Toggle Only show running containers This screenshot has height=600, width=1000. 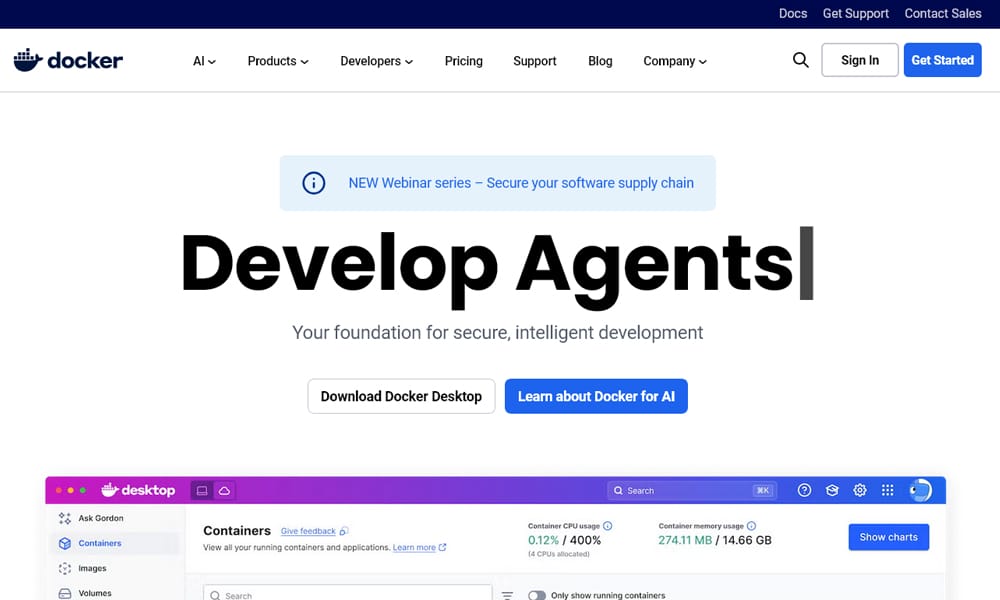point(537,595)
